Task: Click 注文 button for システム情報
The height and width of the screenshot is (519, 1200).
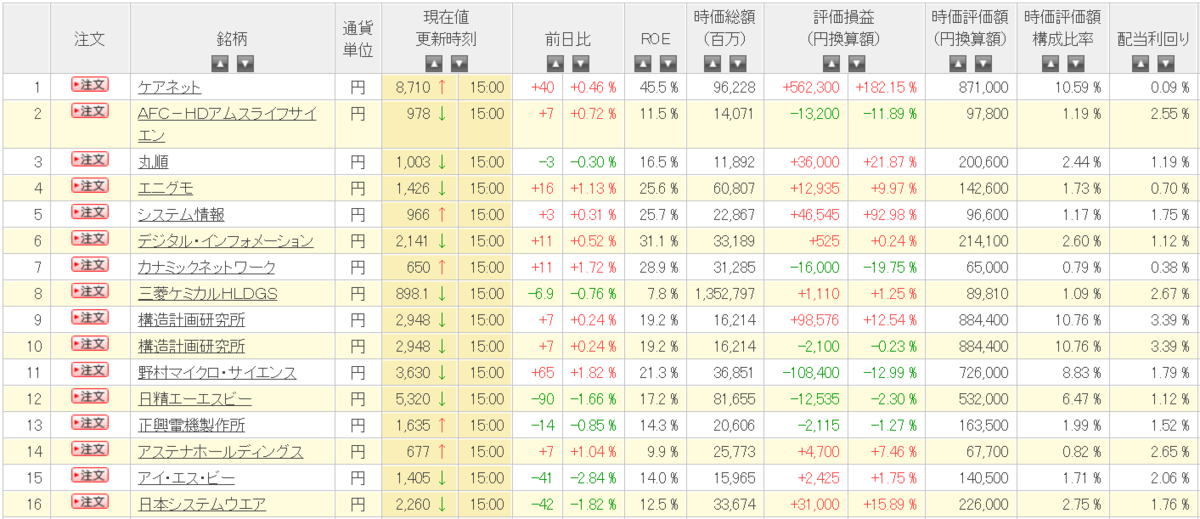Action: tap(90, 213)
